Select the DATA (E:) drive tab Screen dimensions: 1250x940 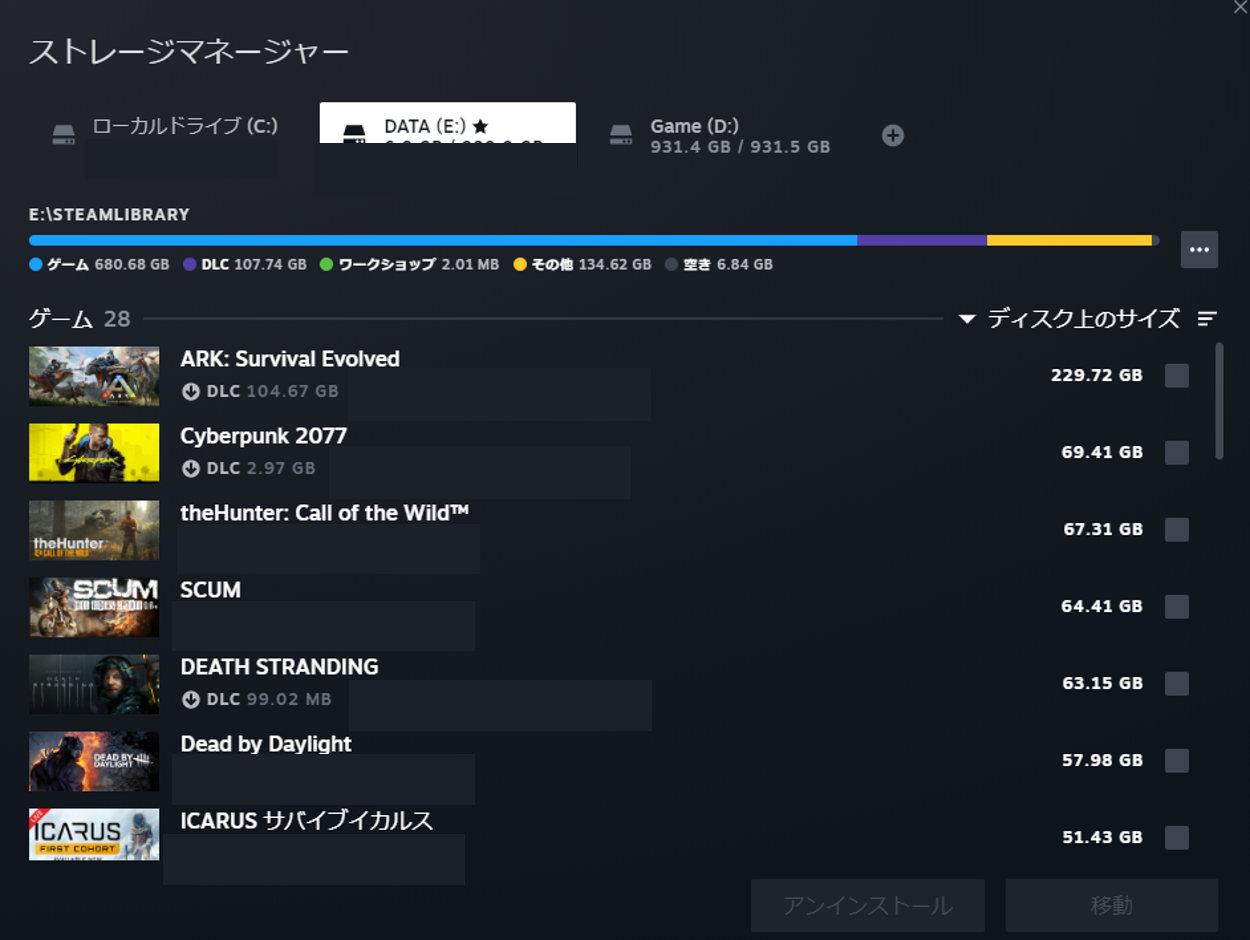point(448,123)
